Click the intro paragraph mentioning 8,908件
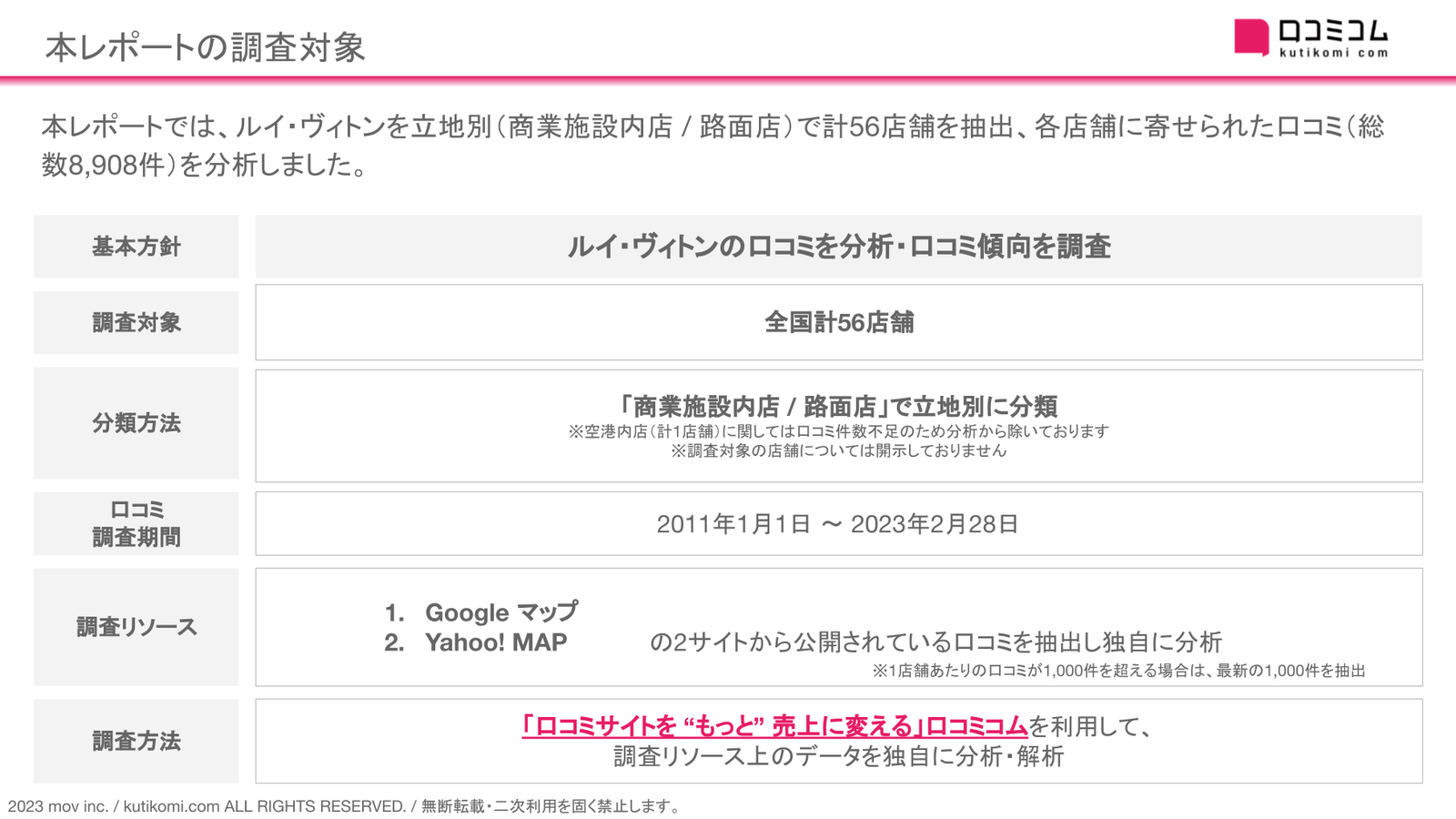The image size is (1456, 819). tap(713, 146)
